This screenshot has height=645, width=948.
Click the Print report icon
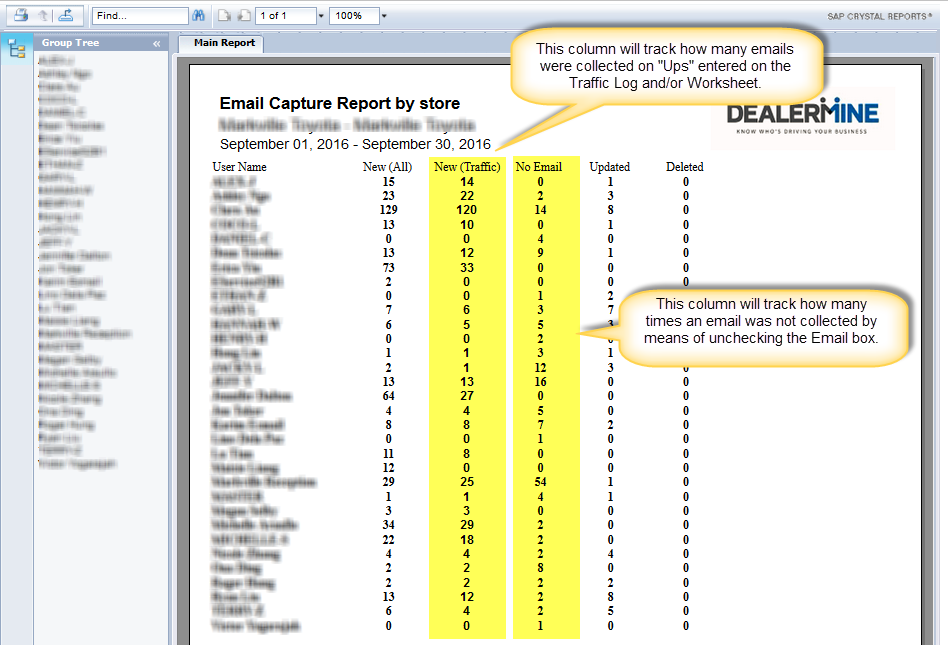pyautogui.click(x=20, y=16)
